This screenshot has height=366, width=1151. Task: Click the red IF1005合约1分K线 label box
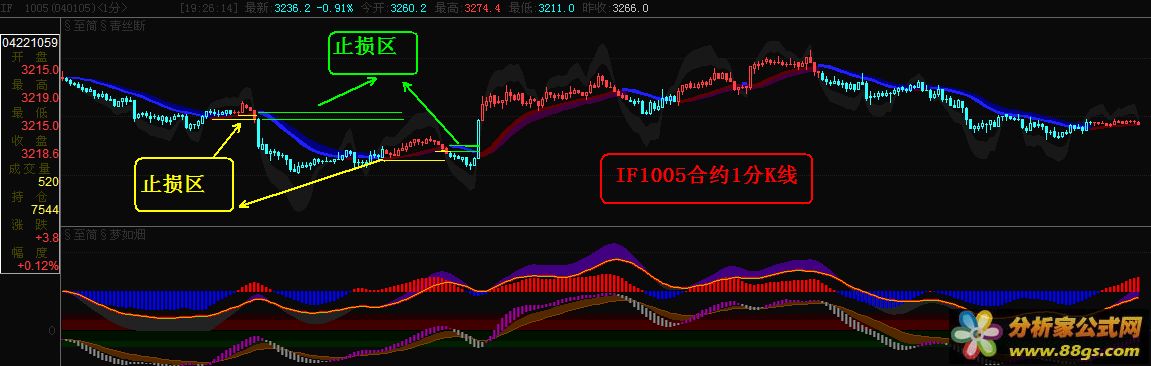(x=706, y=178)
